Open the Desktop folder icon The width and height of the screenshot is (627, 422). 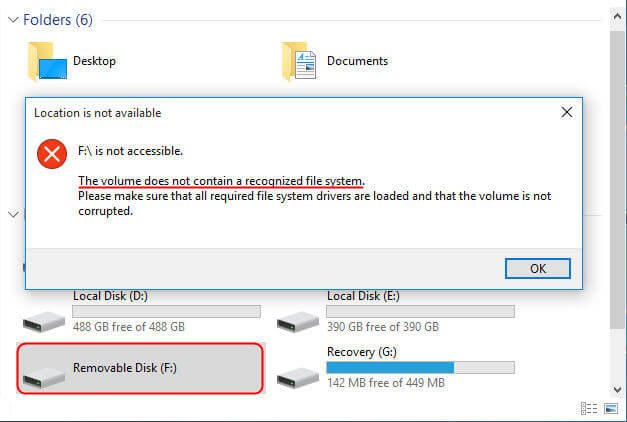[x=47, y=62]
